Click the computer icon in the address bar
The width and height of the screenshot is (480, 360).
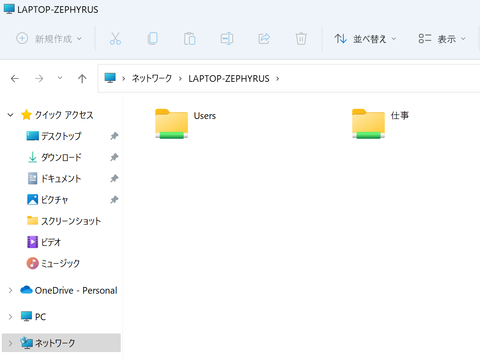tap(110, 78)
